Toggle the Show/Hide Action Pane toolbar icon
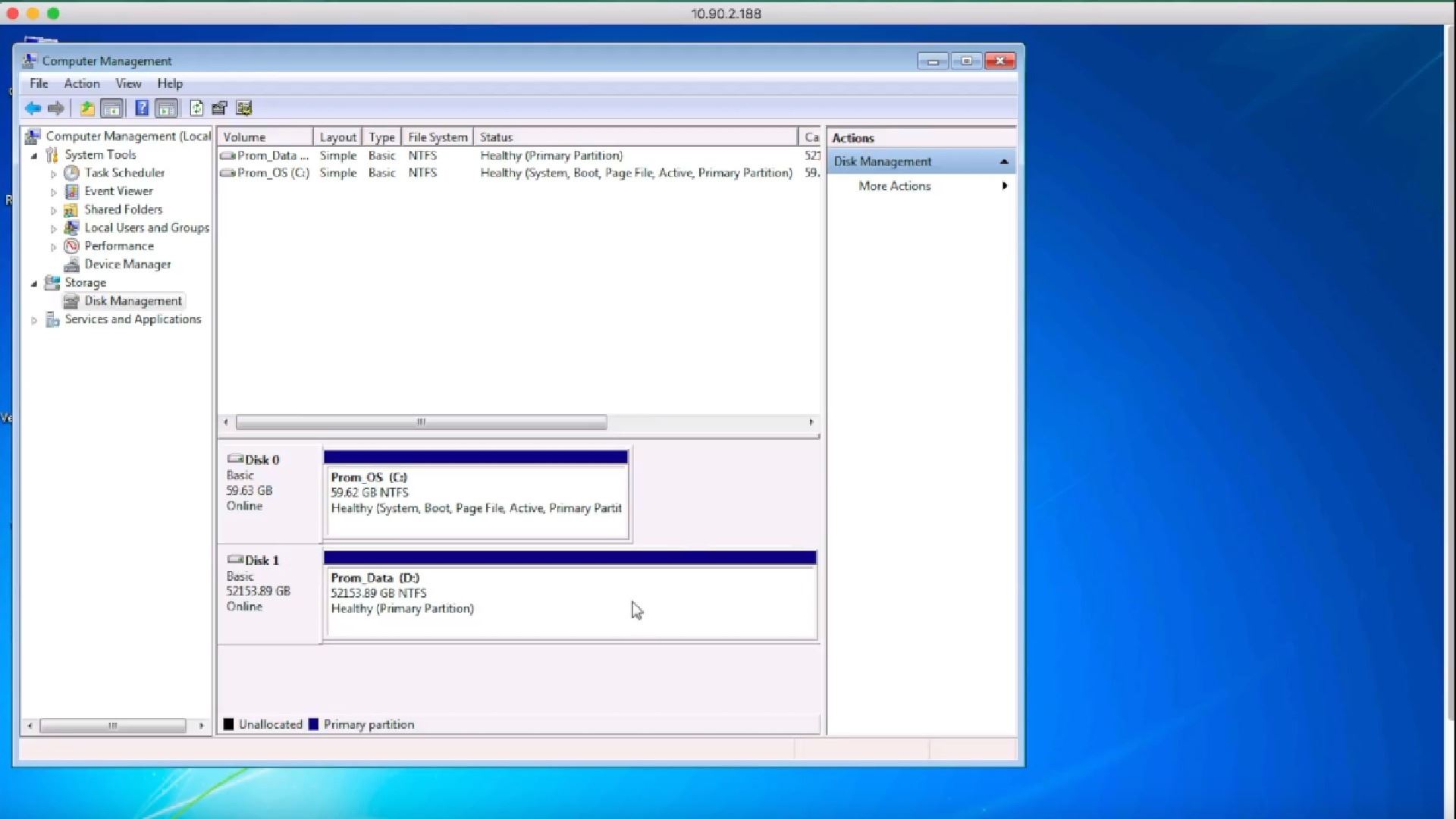The height and width of the screenshot is (819, 1456). coord(166,108)
